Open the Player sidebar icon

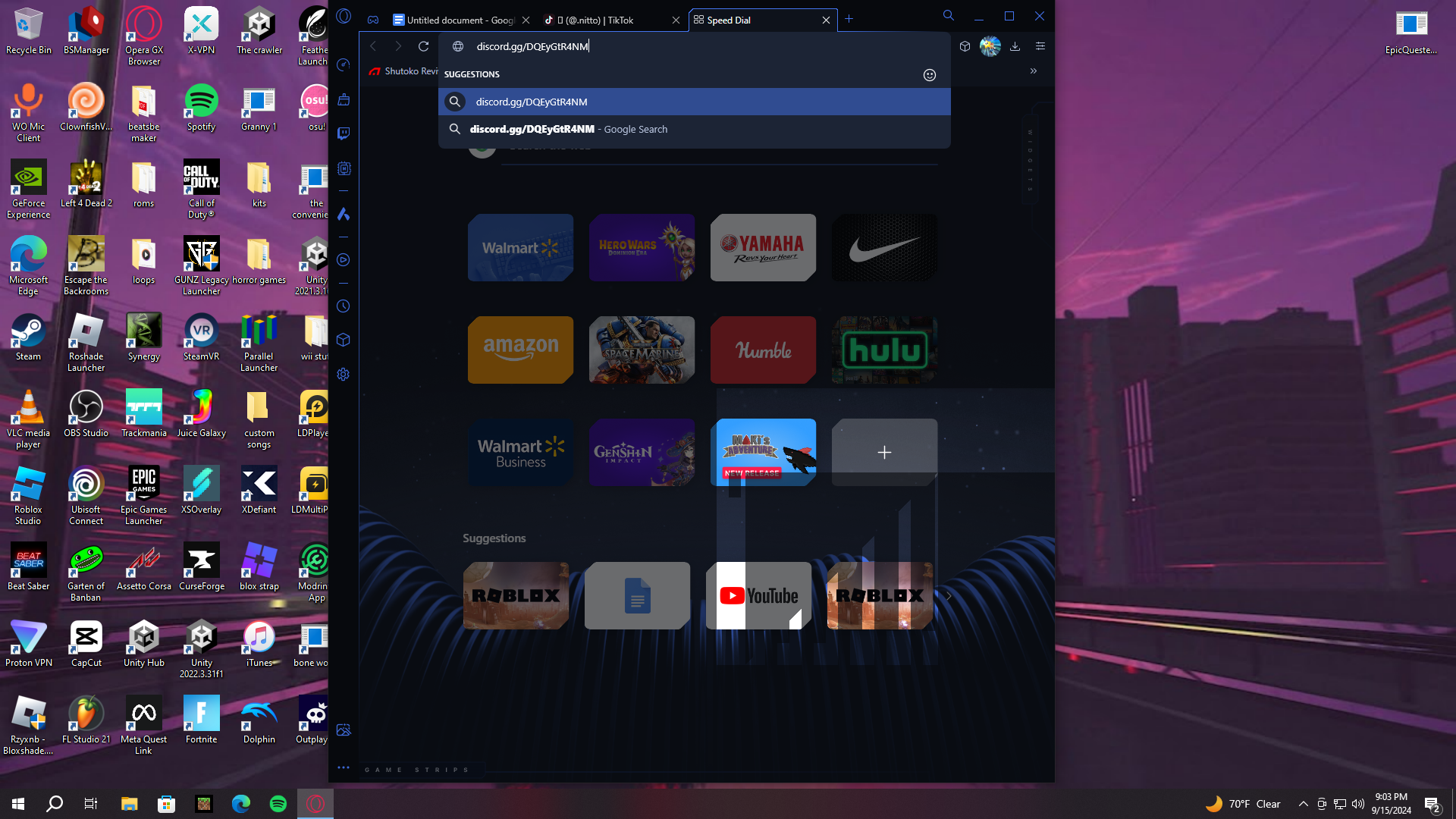click(x=344, y=260)
